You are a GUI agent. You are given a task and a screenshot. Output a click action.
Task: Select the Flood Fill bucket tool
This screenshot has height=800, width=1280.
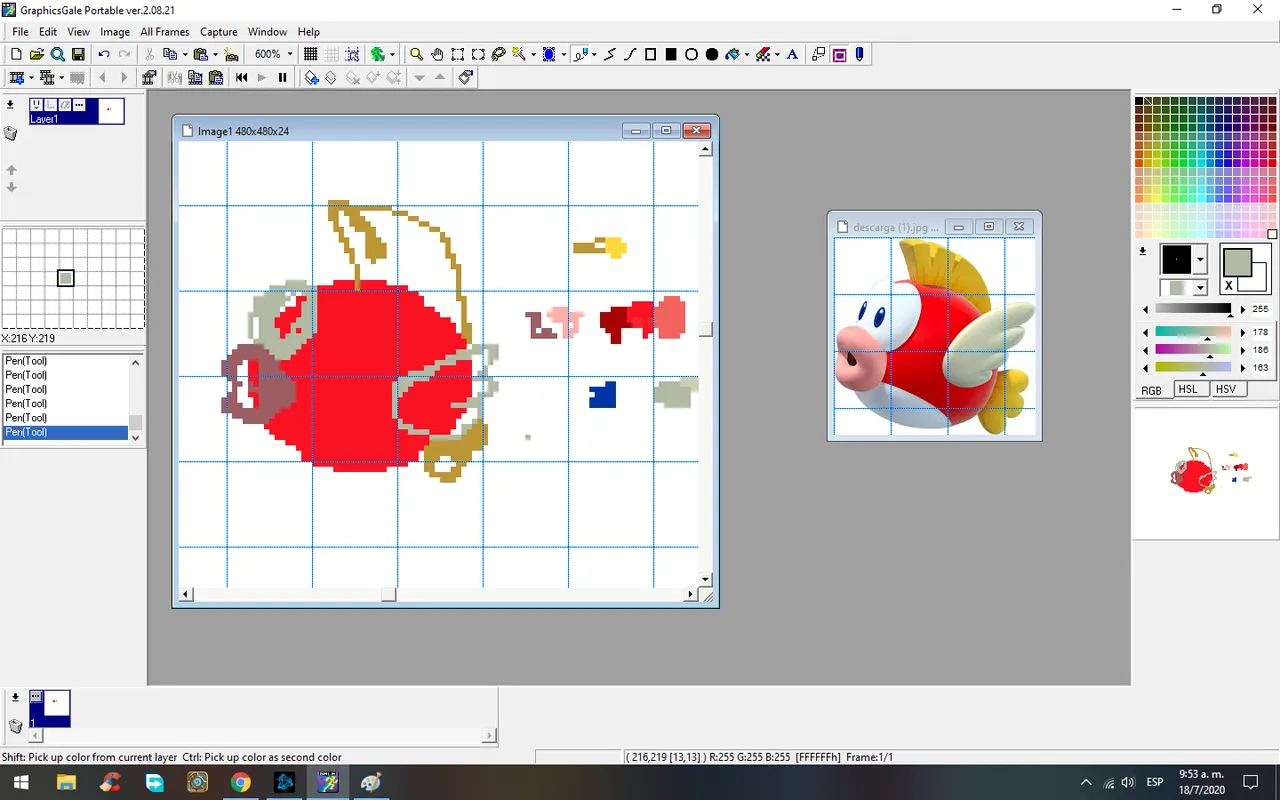[734, 54]
